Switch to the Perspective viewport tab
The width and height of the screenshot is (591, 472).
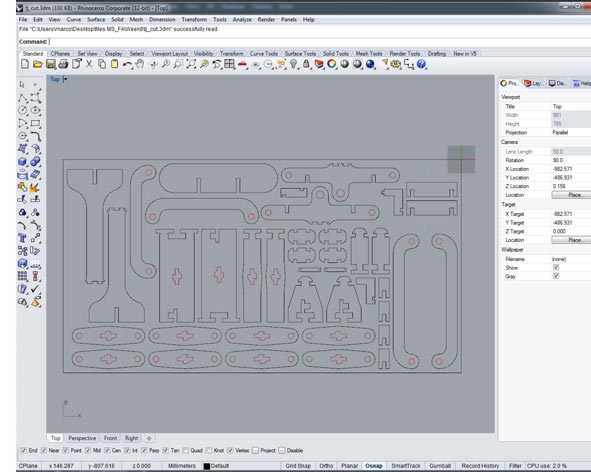[82, 438]
